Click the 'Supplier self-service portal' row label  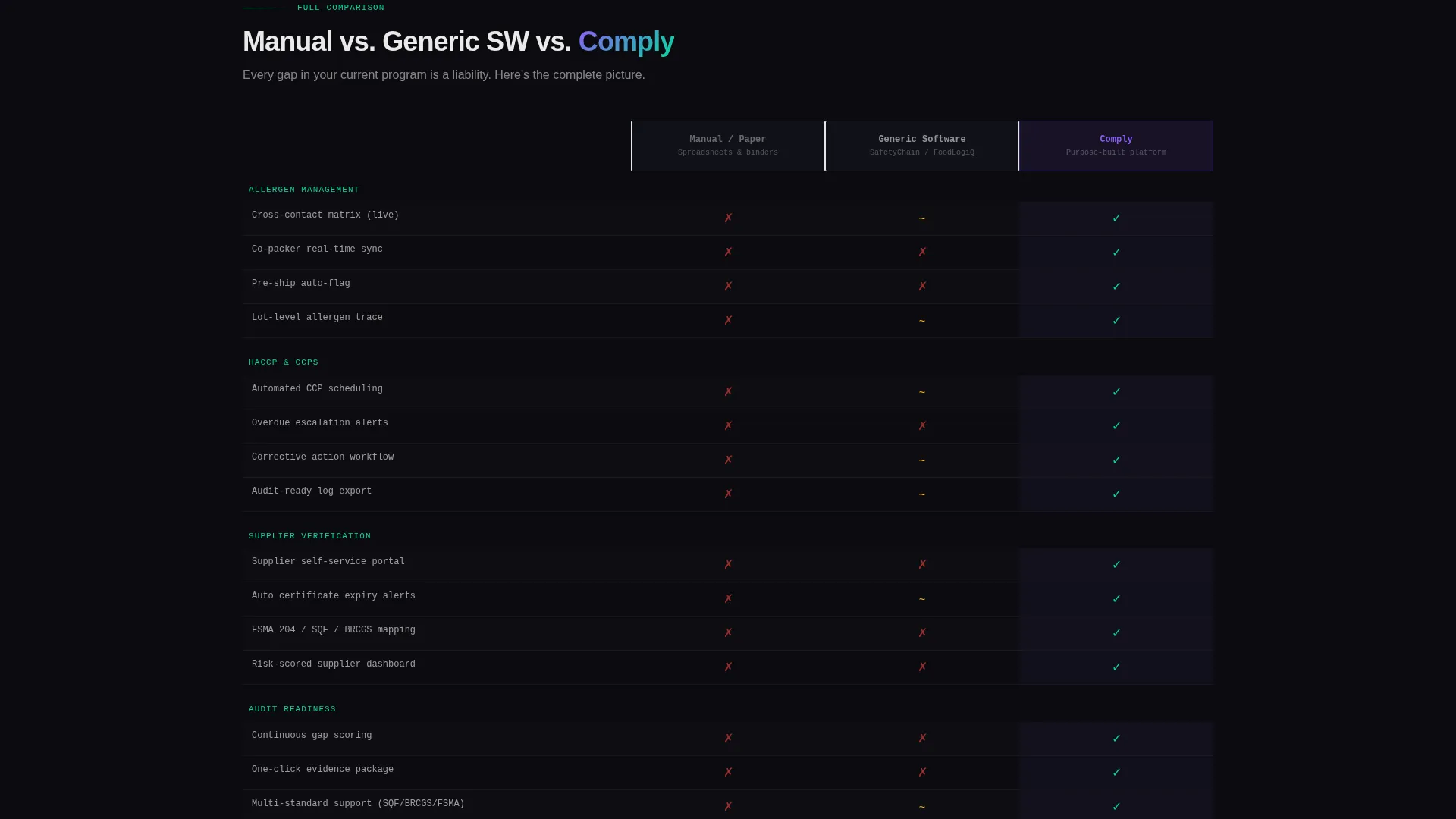click(328, 562)
